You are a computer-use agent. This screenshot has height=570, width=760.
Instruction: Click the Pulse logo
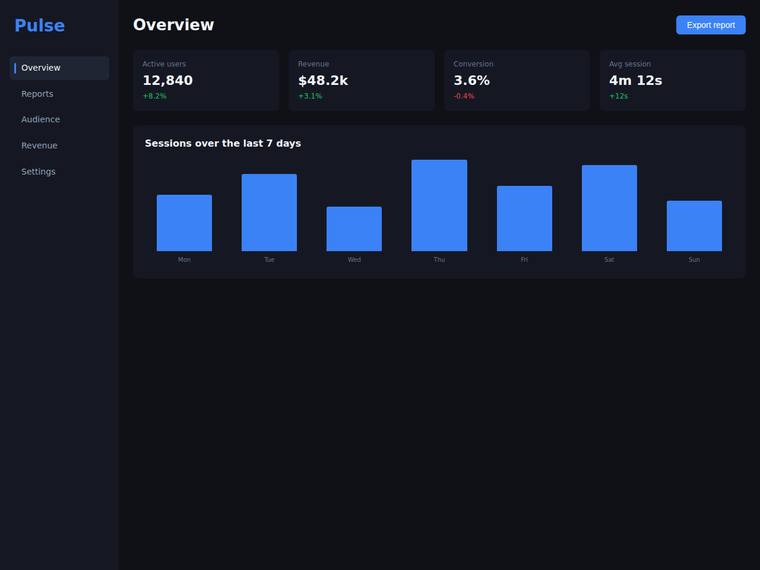tap(39, 25)
